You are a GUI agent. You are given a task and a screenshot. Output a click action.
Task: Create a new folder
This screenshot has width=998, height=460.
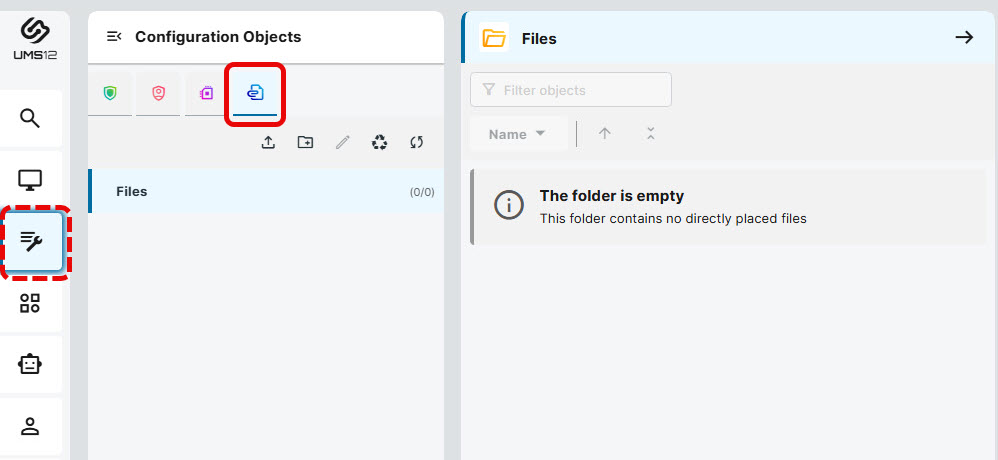point(306,143)
